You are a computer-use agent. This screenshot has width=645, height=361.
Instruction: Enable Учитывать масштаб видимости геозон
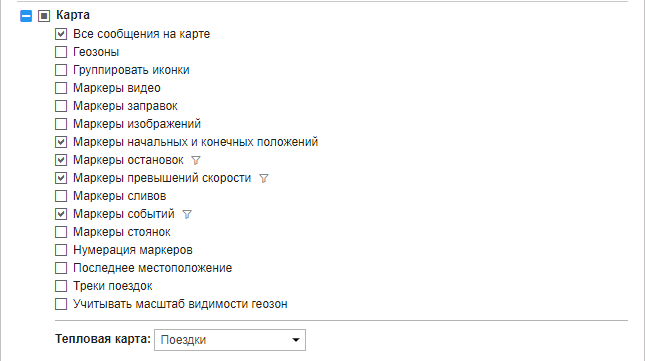[61, 304]
